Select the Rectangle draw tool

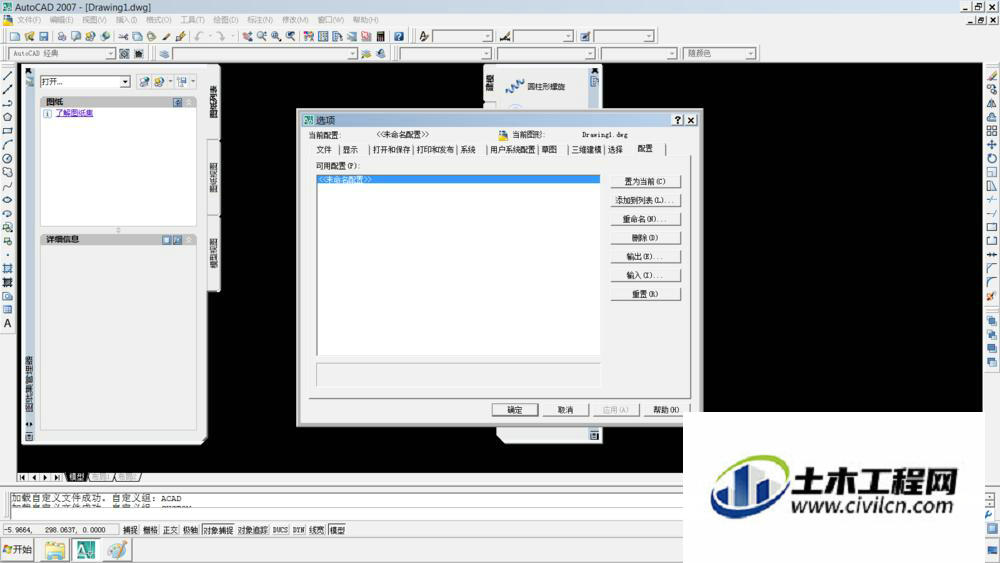point(8,131)
